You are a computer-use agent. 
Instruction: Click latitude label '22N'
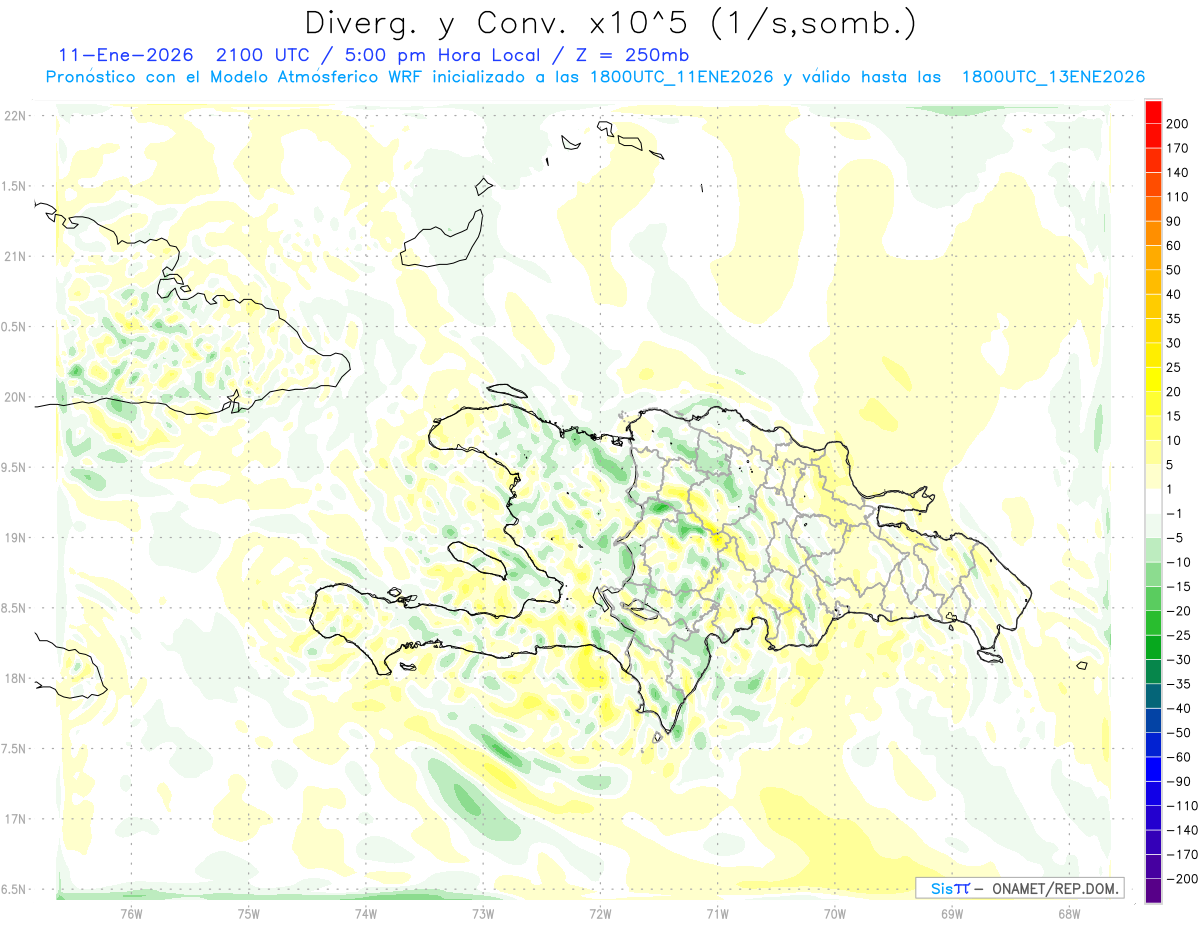(14, 116)
